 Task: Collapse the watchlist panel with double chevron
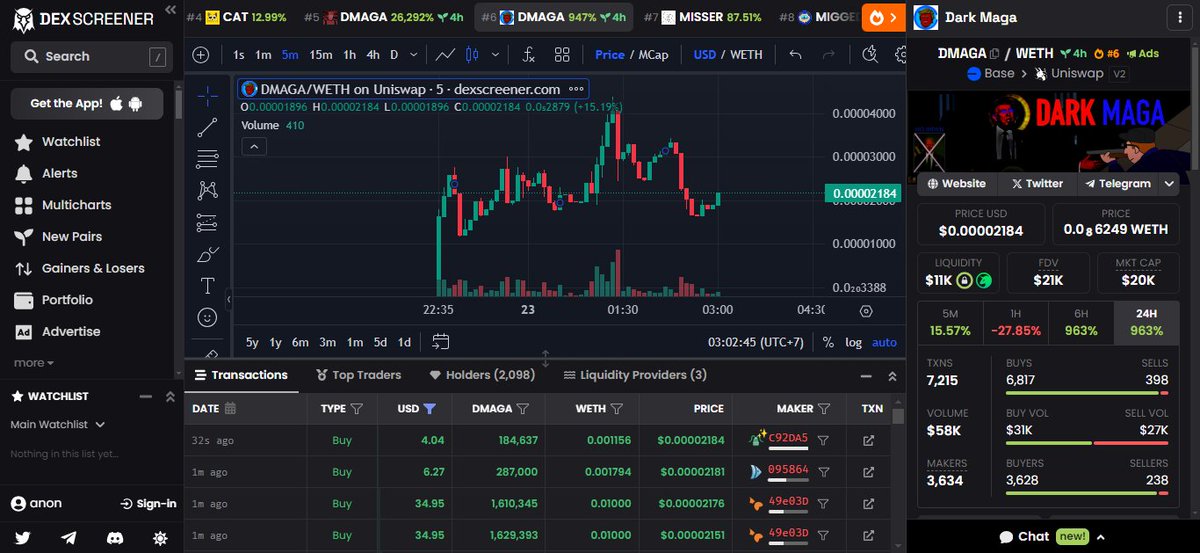coord(169,397)
